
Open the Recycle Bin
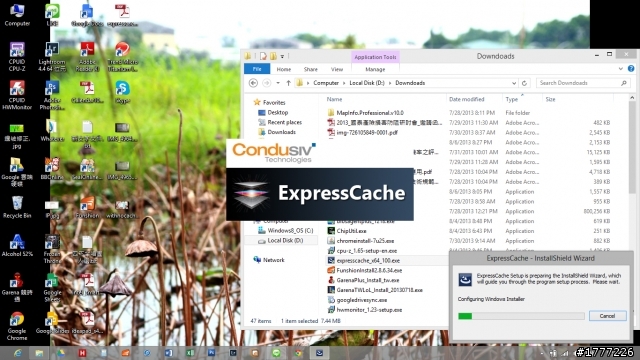17,207
